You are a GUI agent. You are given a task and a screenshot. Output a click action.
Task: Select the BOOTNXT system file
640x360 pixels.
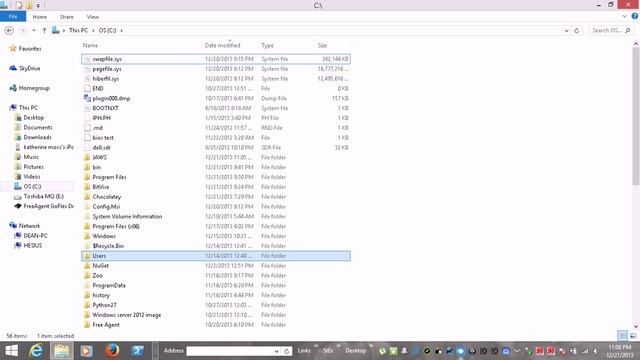(216, 108)
